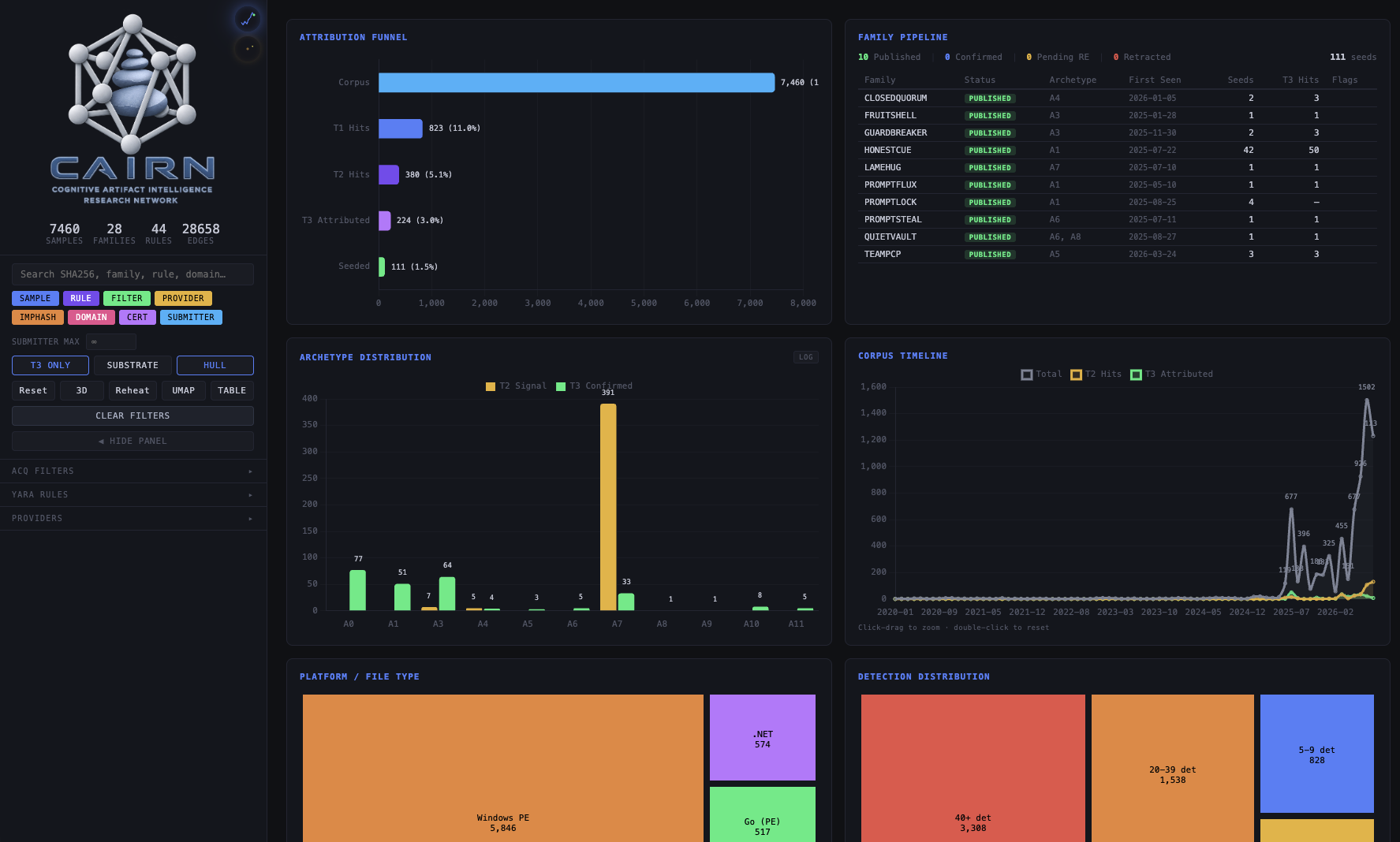Toggle T3 Attributed series in timeline legend
Screen dimensions: 1400x842
[x=1172, y=374]
